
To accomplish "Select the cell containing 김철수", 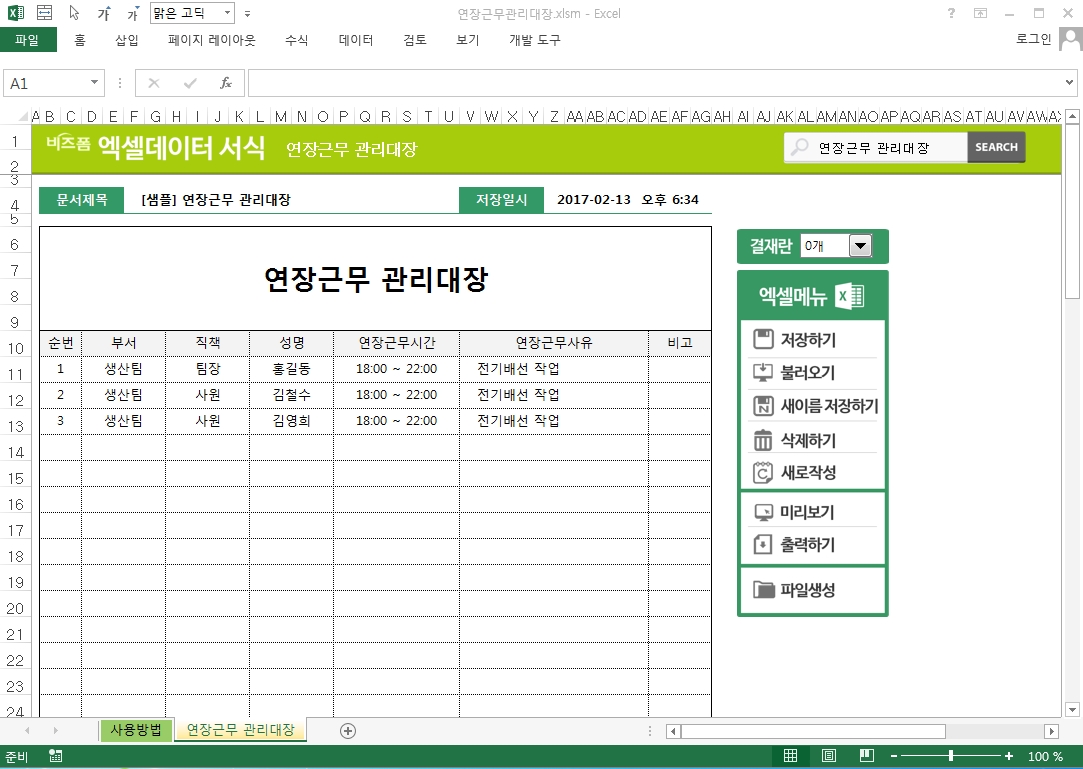I will point(291,395).
